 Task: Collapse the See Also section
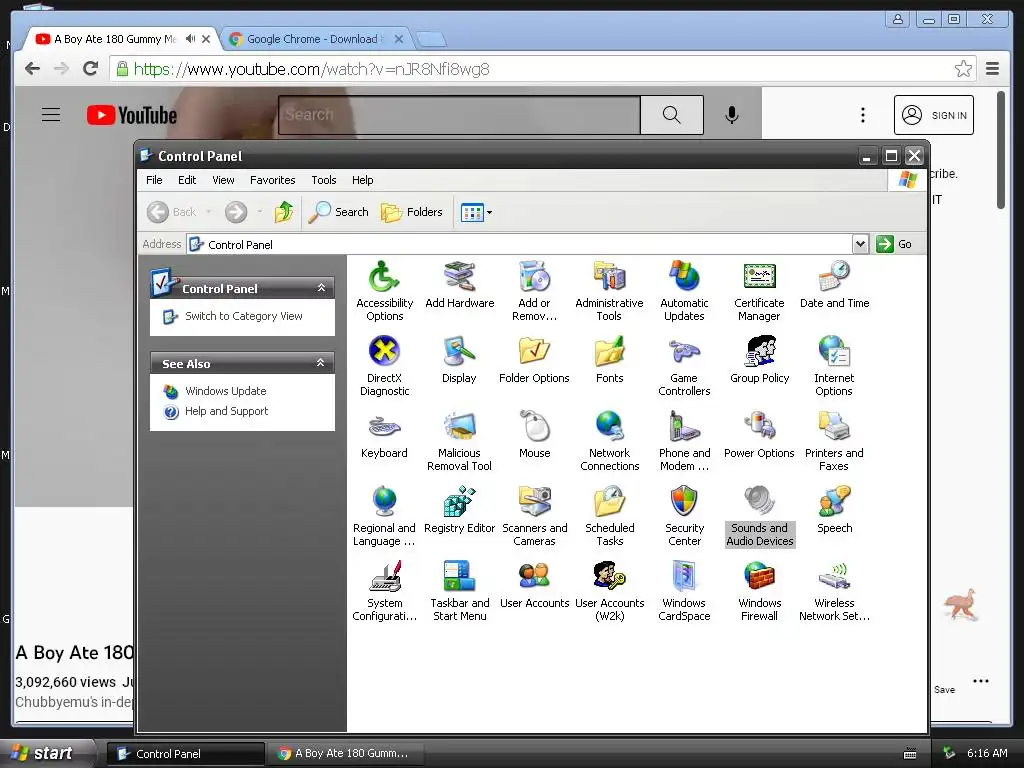coord(321,363)
